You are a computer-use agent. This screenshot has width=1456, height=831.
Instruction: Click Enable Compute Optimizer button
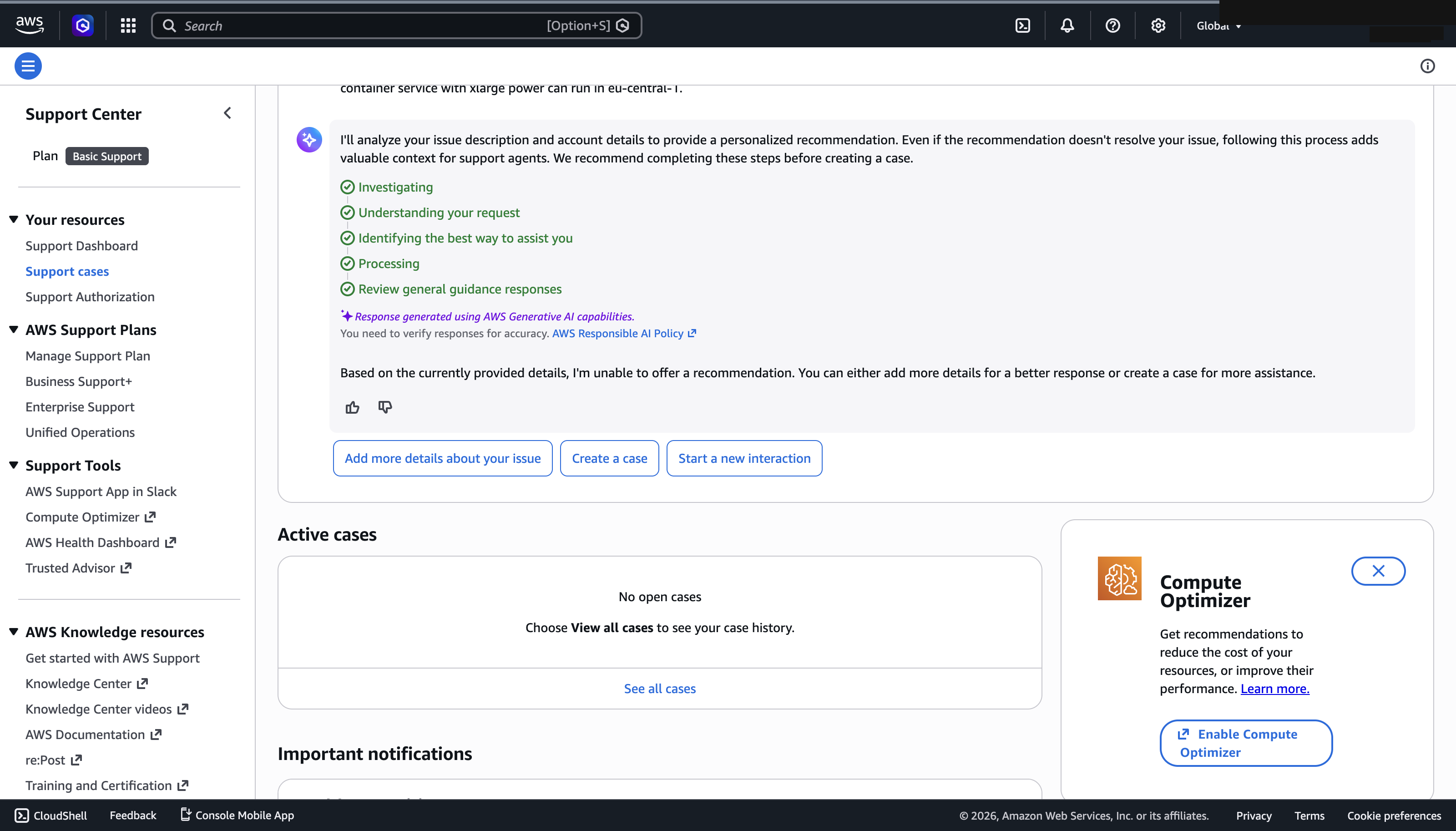(x=1246, y=743)
